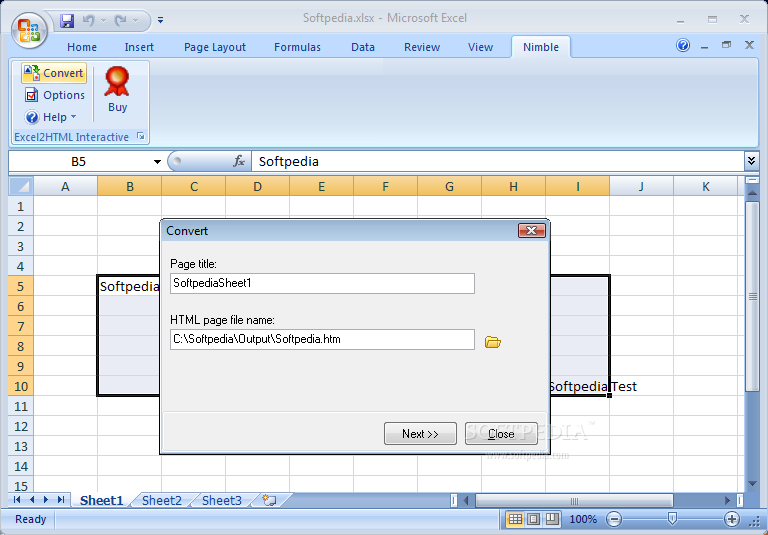Click the Name Box showing B5
Screen dimensions: 768x535
click(79, 162)
